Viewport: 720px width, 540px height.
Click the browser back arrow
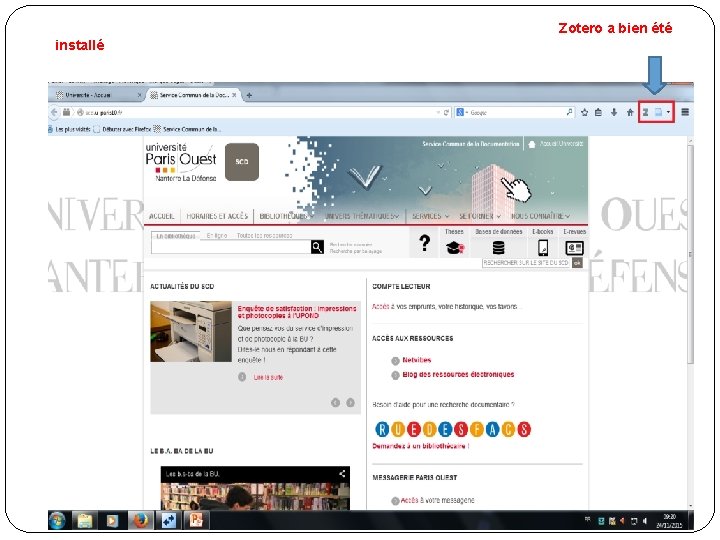click(x=54, y=112)
